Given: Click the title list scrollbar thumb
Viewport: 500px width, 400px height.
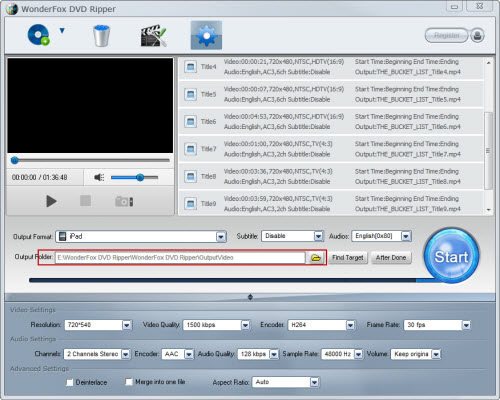Looking at the screenshot, I should [x=488, y=151].
